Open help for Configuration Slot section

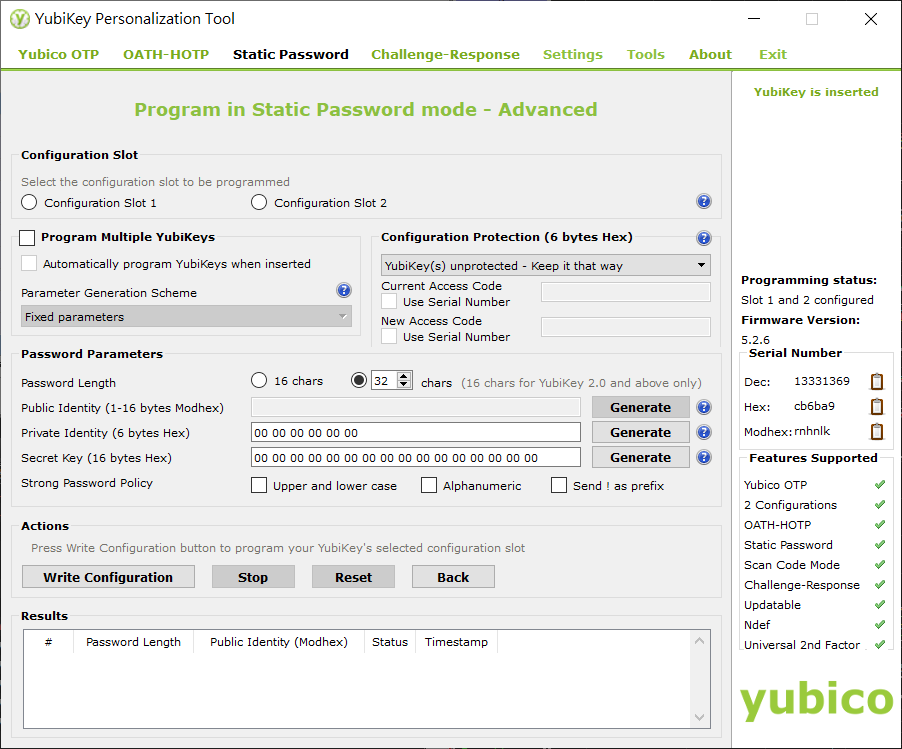[704, 201]
